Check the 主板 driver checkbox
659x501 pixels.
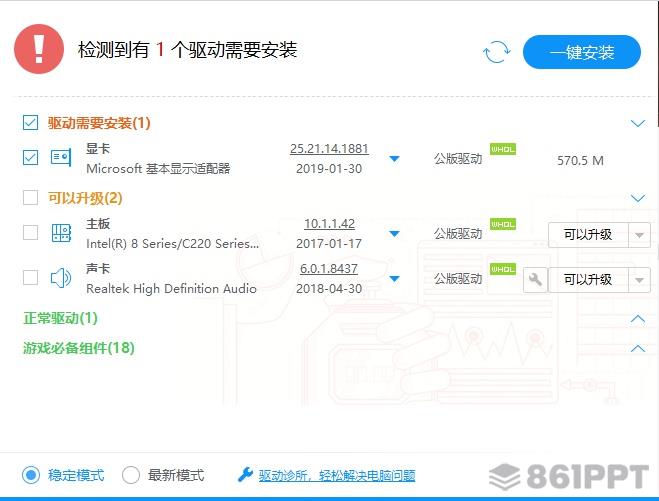(30, 232)
